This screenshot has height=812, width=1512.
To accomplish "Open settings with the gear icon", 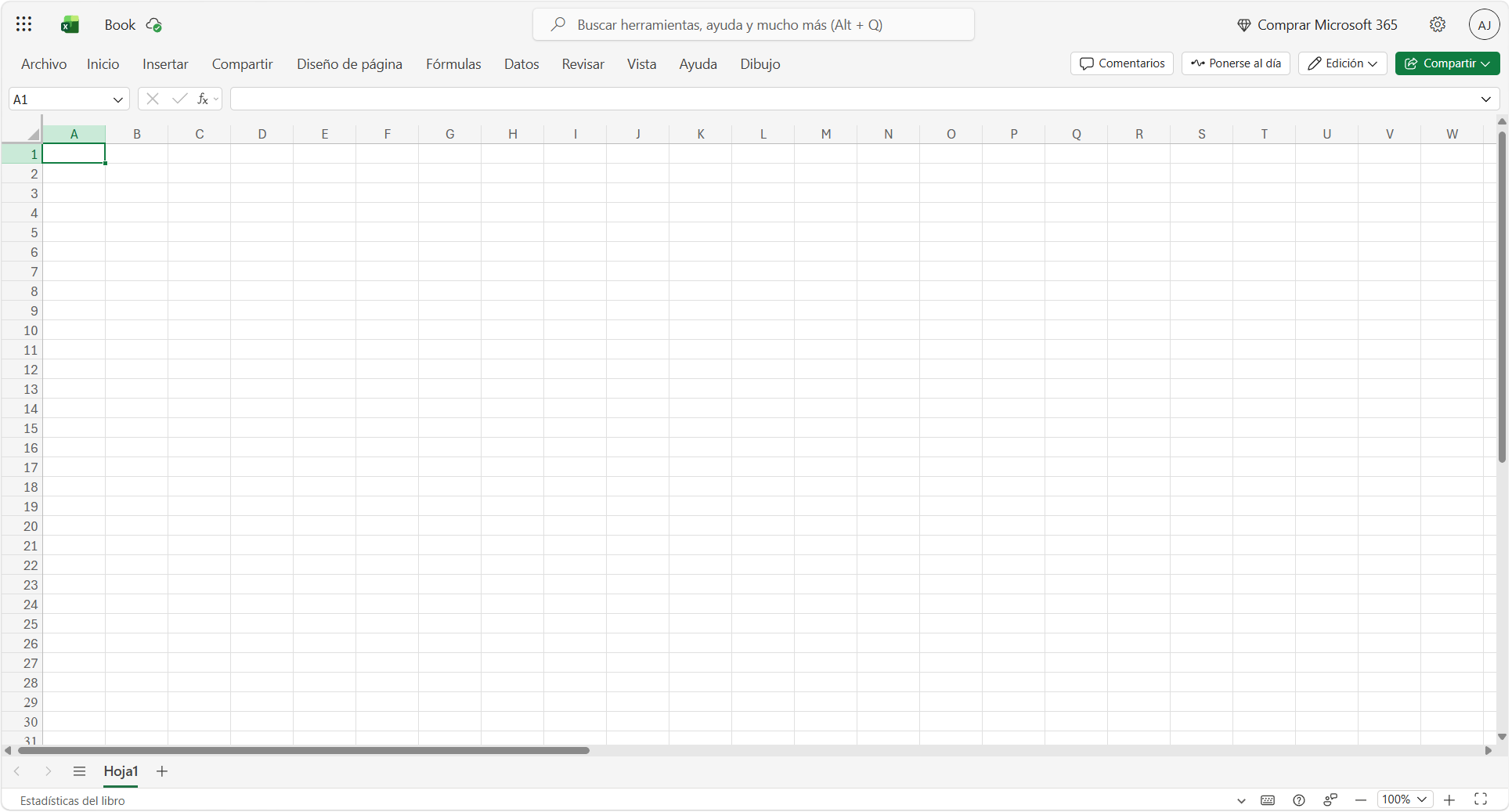I will coord(1437,24).
